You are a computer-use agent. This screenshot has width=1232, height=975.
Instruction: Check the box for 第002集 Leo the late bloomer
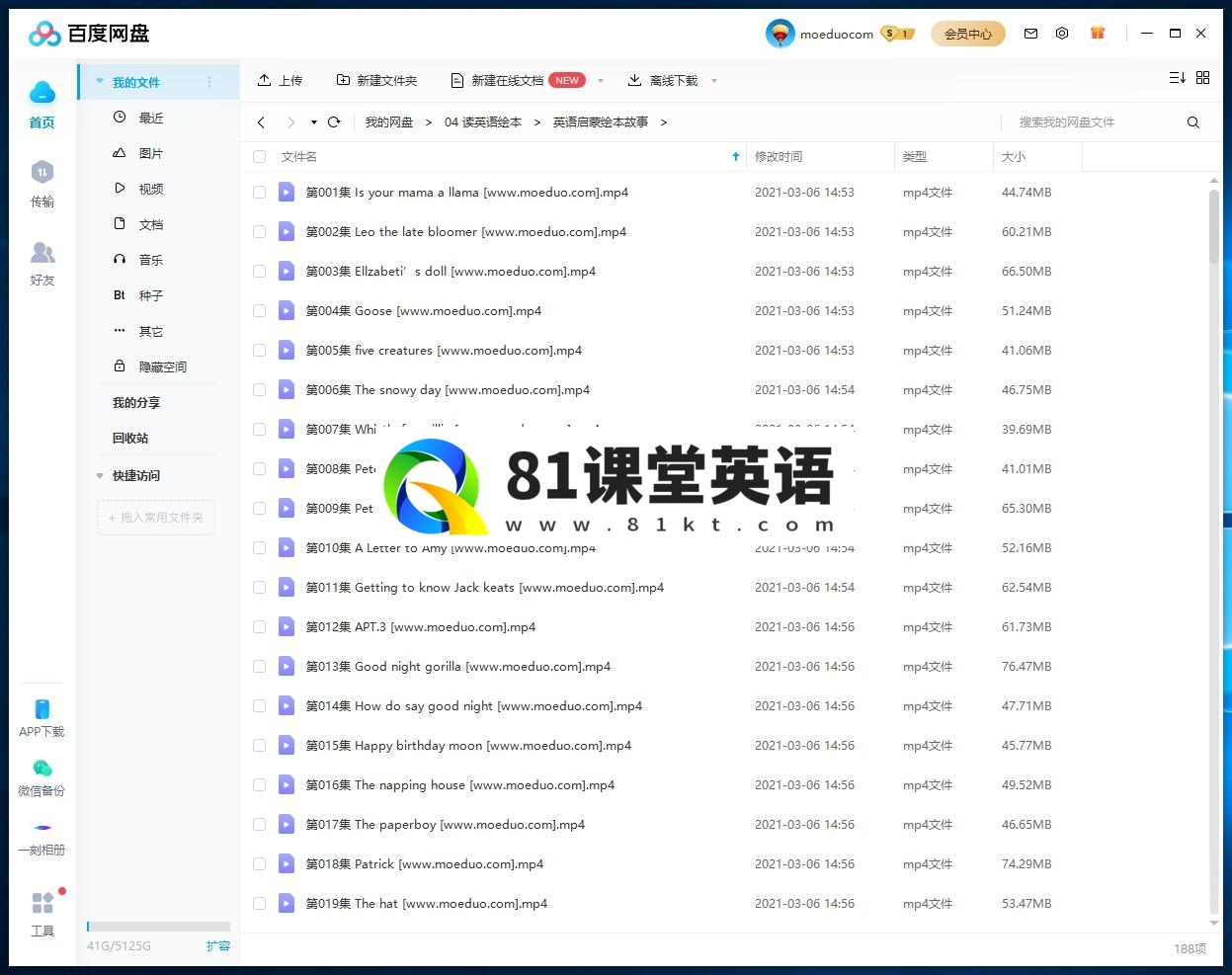(x=260, y=231)
